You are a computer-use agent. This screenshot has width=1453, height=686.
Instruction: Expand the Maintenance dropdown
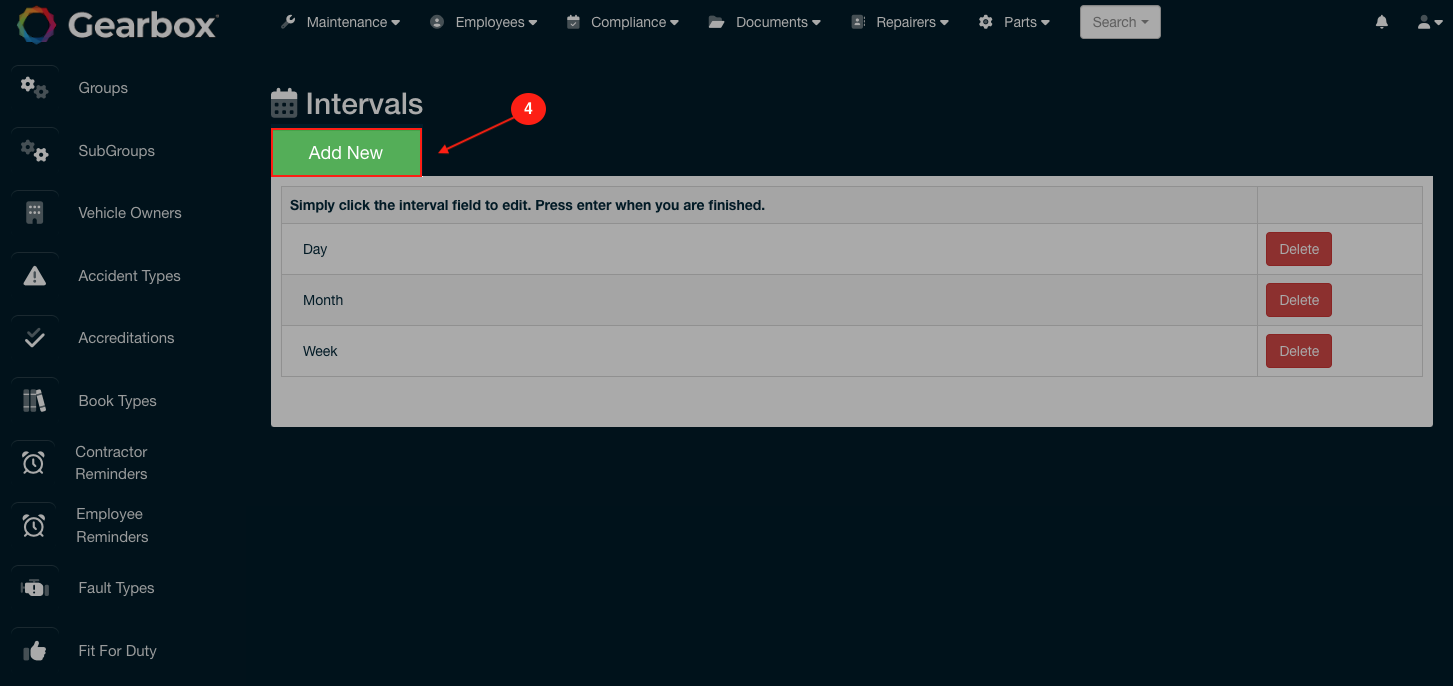pos(340,21)
